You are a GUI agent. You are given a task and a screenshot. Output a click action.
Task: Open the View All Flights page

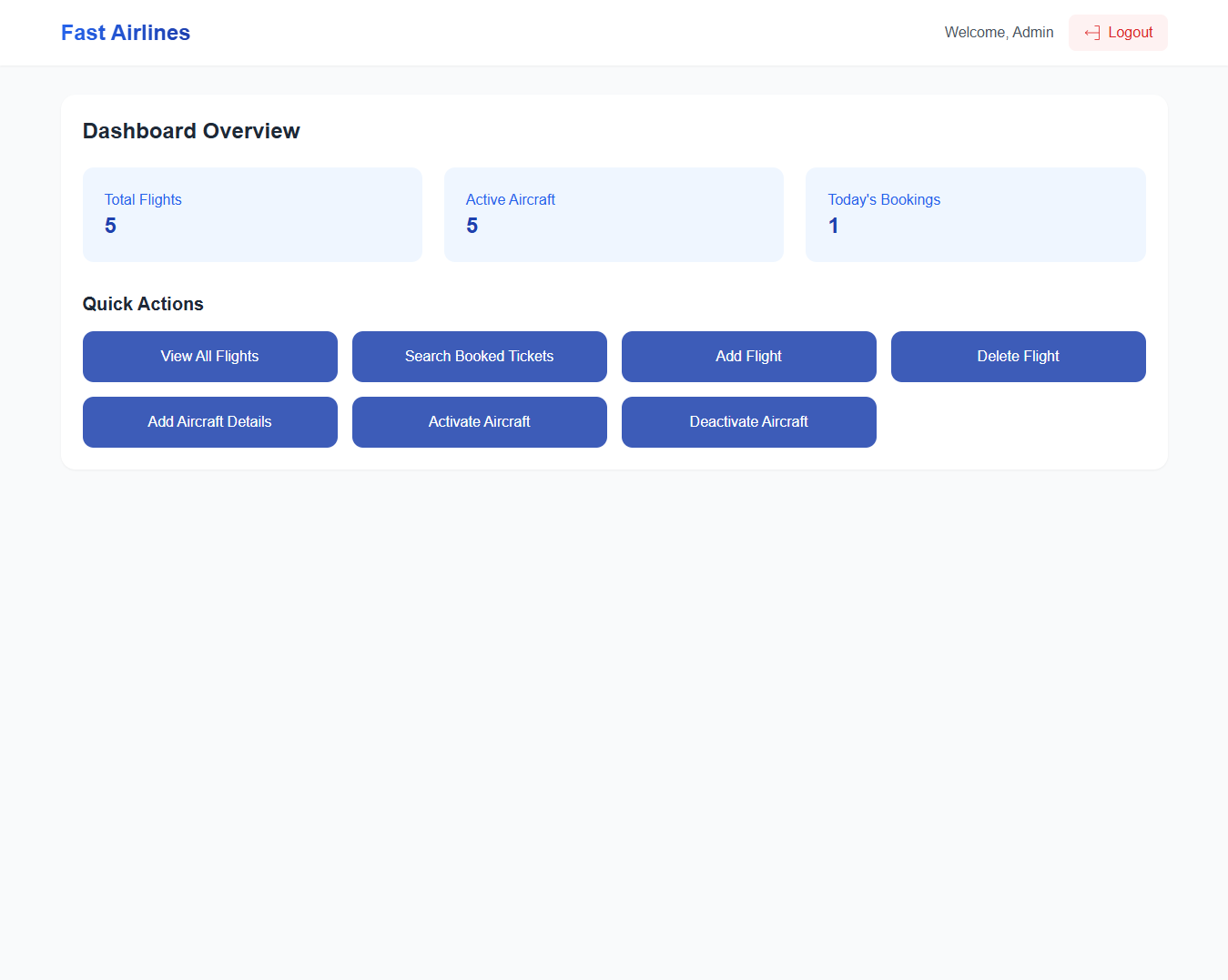click(210, 357)
